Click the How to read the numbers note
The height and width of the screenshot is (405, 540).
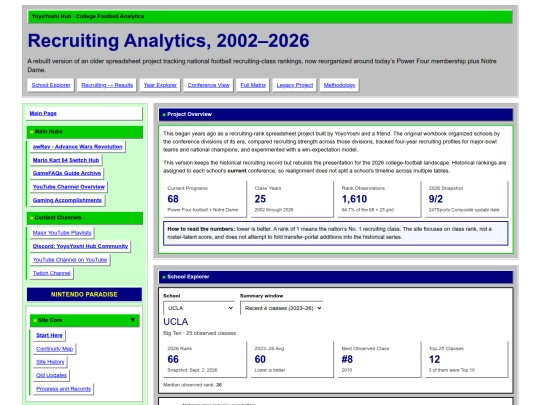336,233
